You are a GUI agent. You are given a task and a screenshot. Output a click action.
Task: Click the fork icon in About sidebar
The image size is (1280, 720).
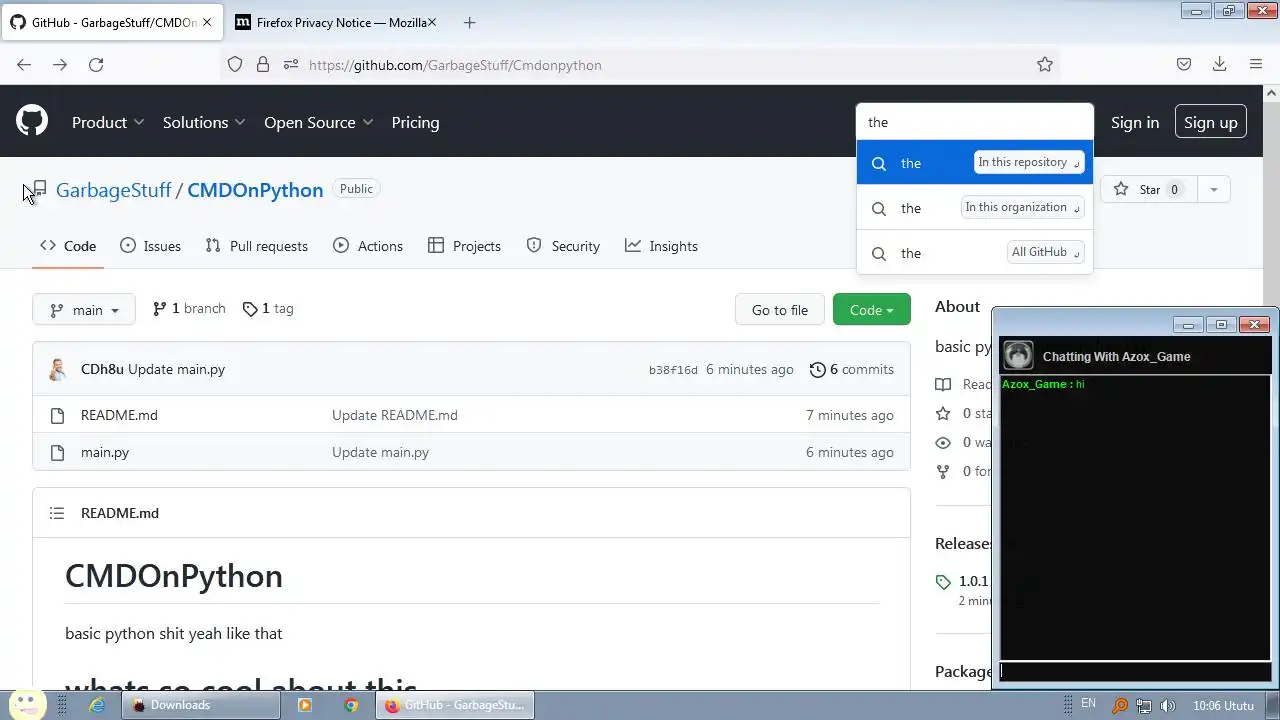[x=943, y=471]
